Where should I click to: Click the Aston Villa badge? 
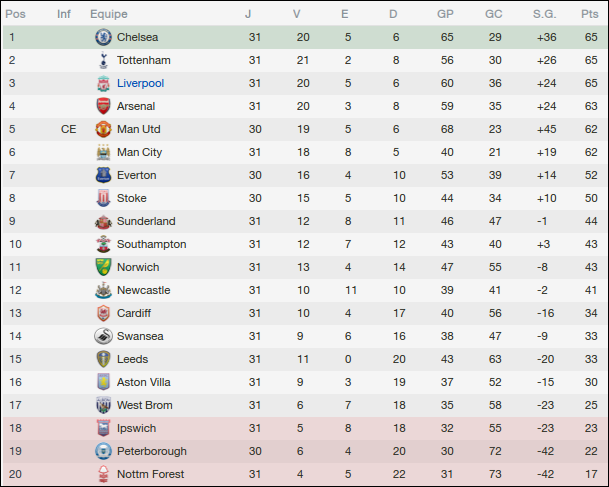coord(103,382)
